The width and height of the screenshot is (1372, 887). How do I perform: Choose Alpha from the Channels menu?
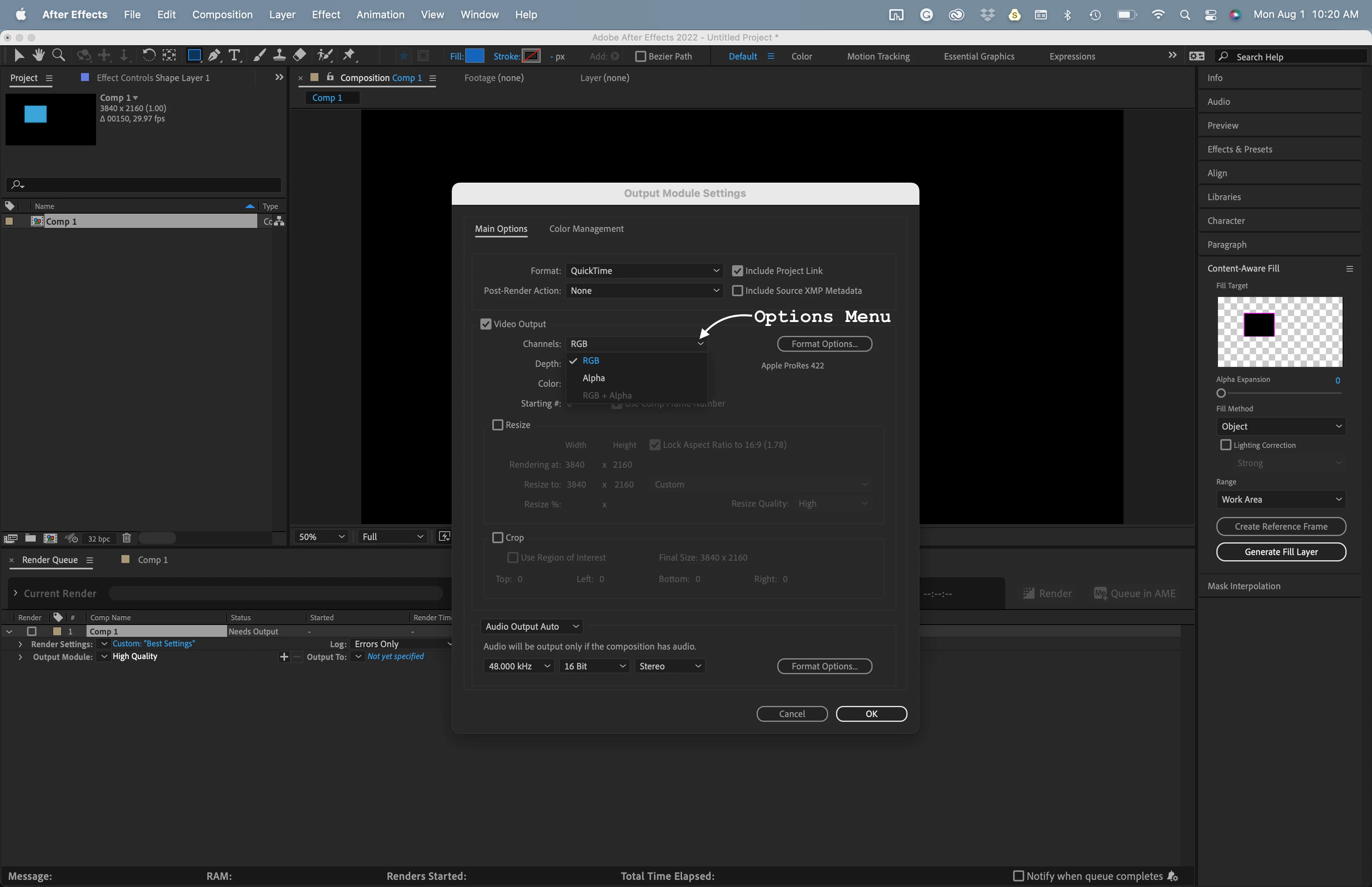click(594, 378)
